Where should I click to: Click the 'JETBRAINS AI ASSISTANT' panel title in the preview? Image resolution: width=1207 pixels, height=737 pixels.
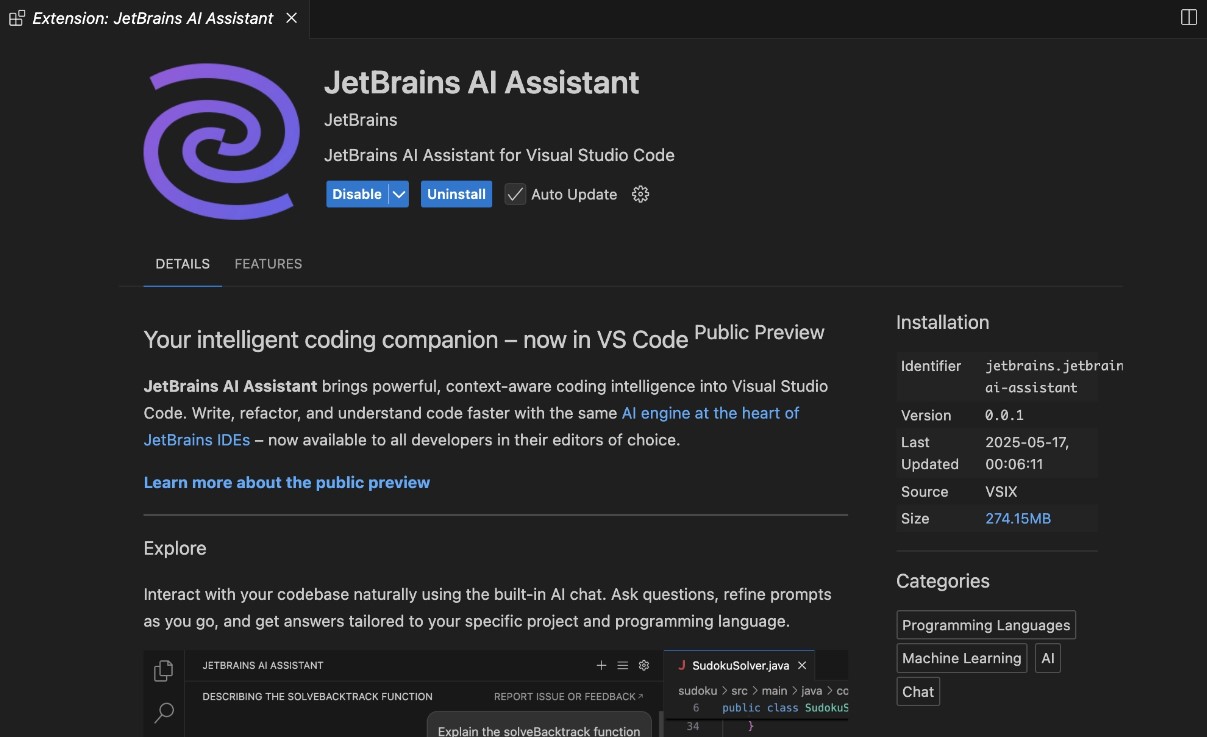(x=263, y=665)
